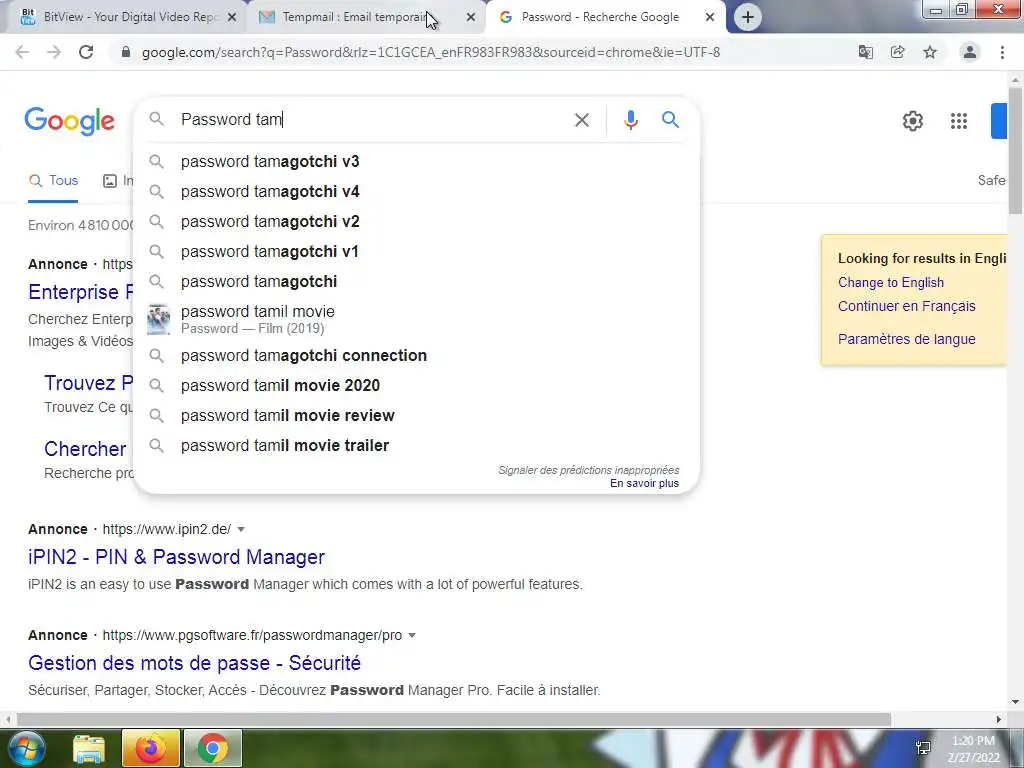Choose suggestion password tamagotchi v2
Viewport: 1024px width, 768px height.
(x=416, y=221)
